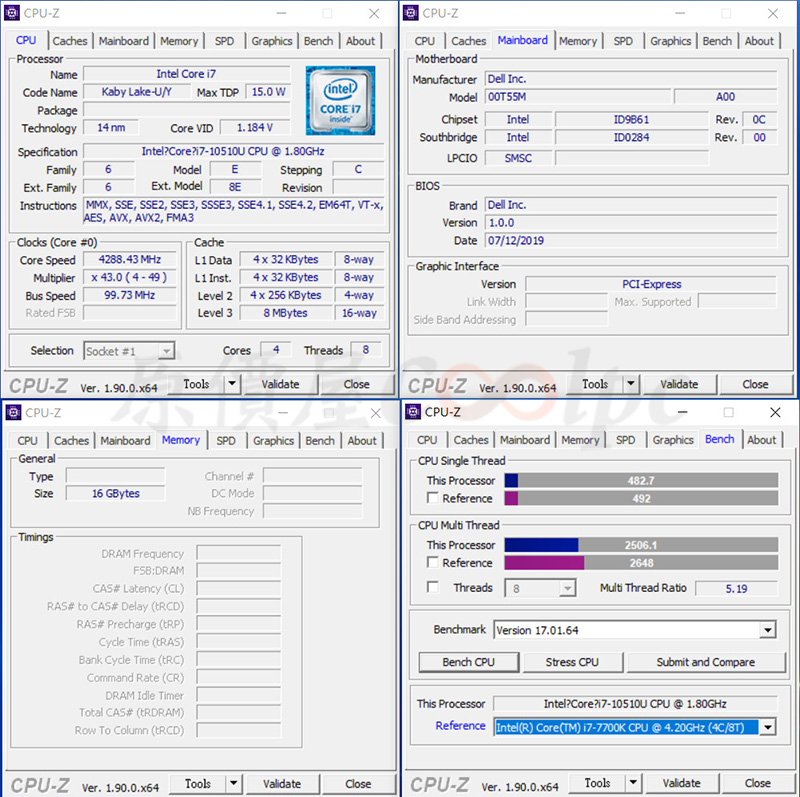
Task: Click Chipset model value ID9B61
Action: point(632,119)
